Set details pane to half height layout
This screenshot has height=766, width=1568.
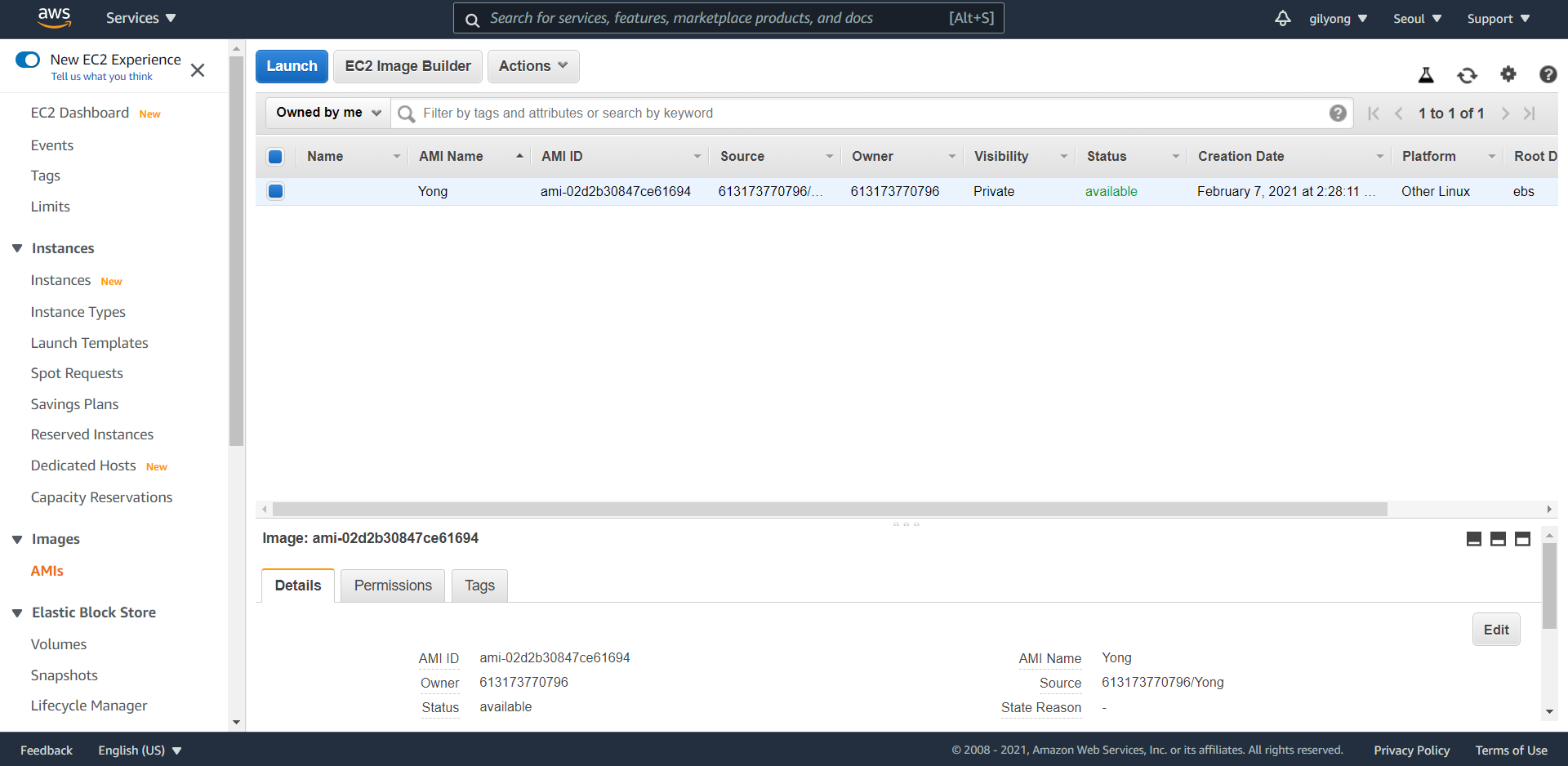point(1498,539)
